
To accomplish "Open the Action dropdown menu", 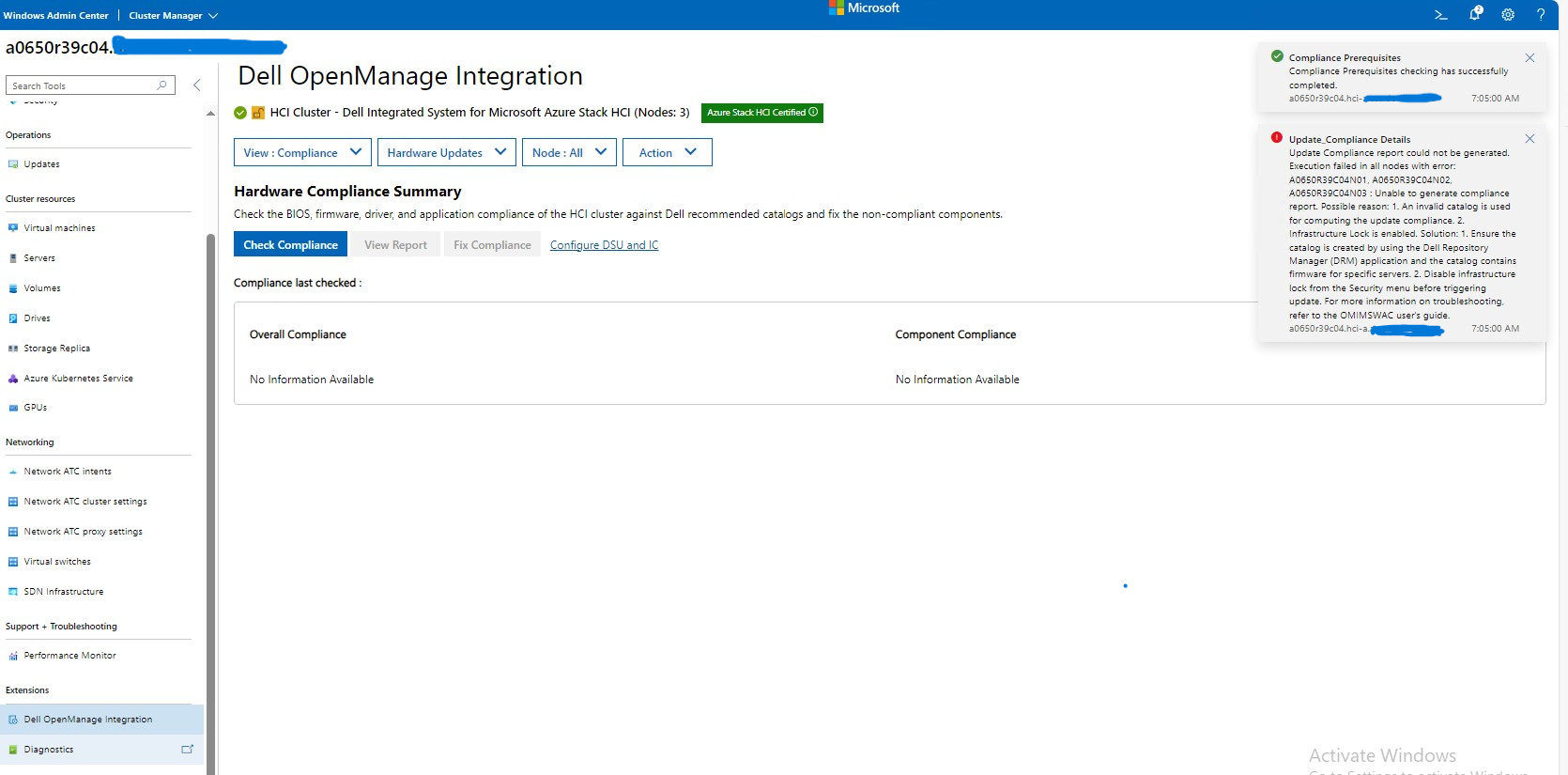I will [x=667, y=152].
